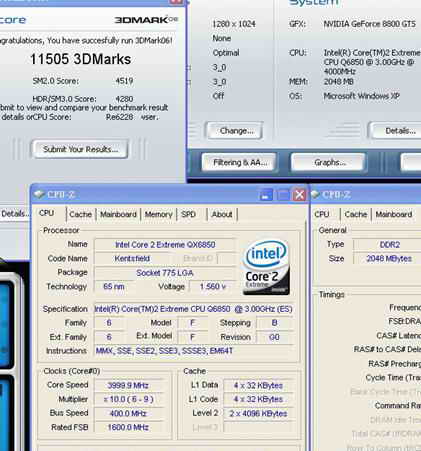This screenshot has height=451, width=421.
Task: Click the Instructions value MMX, SSE list
Action: [194, 351]
